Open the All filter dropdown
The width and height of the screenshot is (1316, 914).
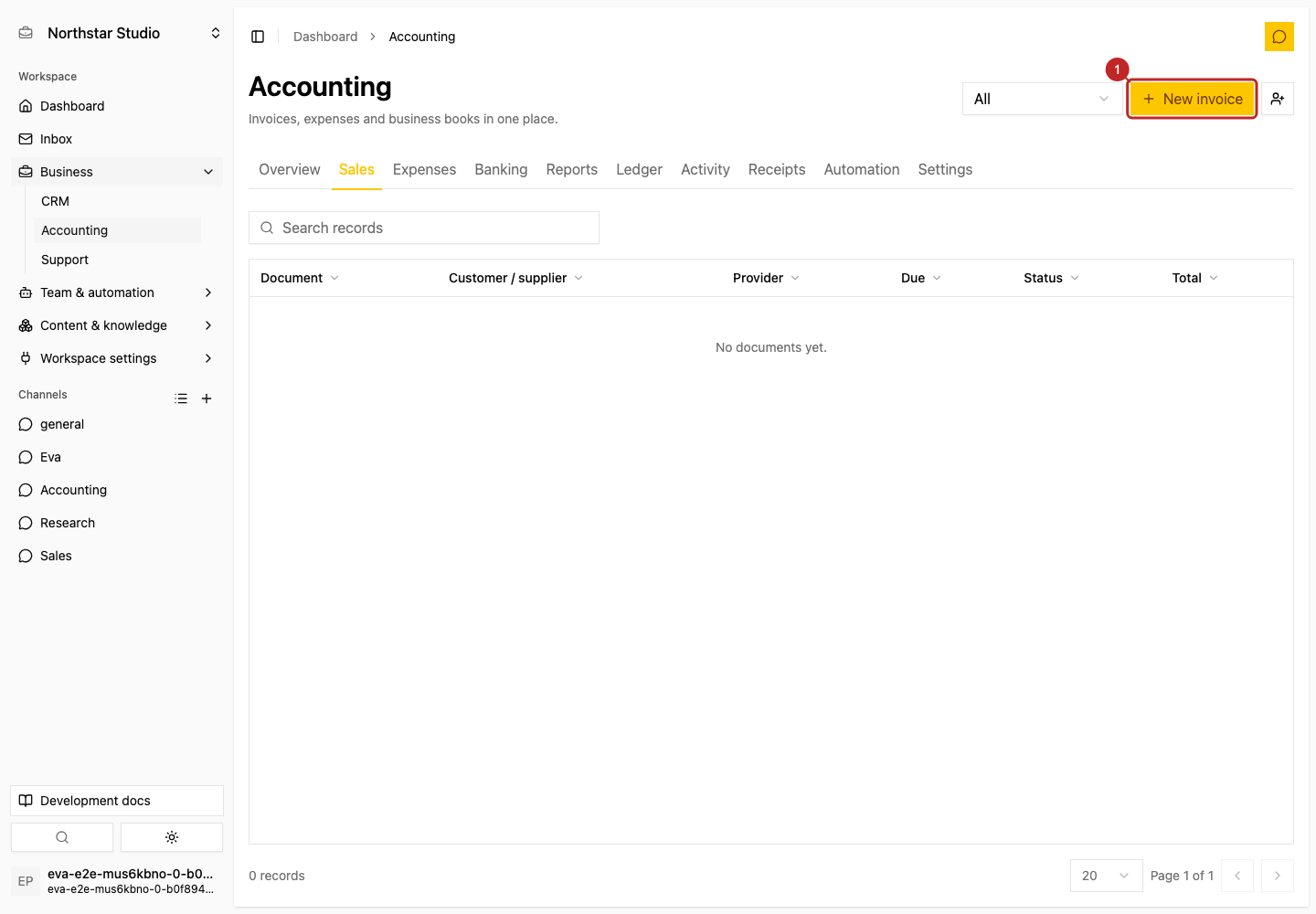[x=1042, y=99]
